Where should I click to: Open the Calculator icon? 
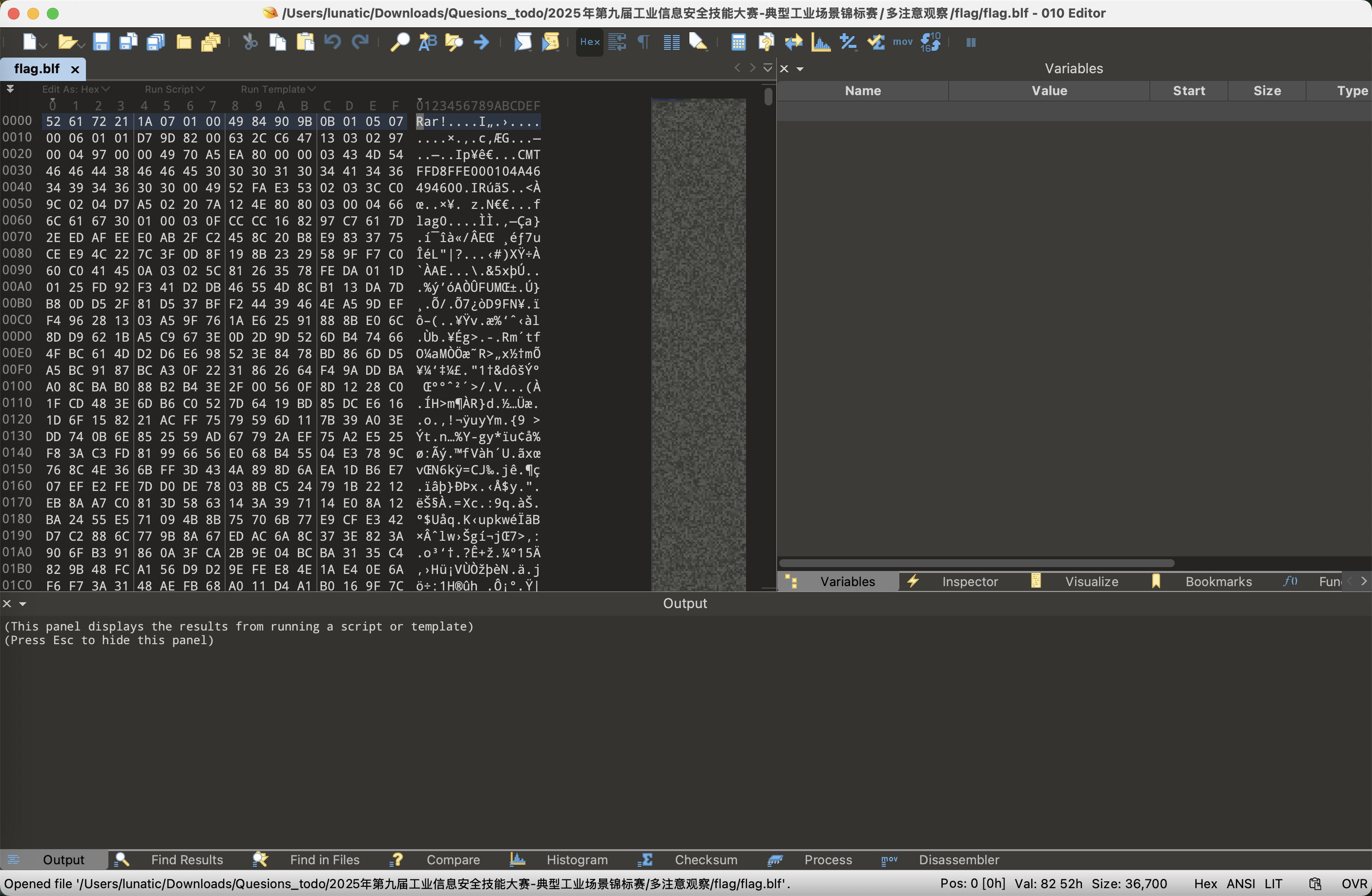738,41
